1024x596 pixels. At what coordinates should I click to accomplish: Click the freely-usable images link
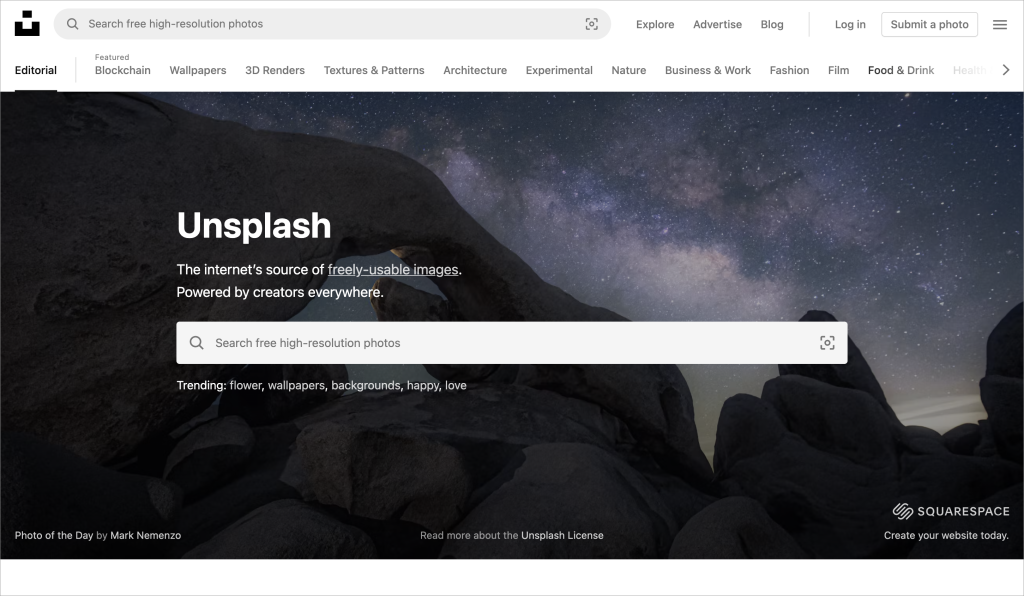(392, 269)
